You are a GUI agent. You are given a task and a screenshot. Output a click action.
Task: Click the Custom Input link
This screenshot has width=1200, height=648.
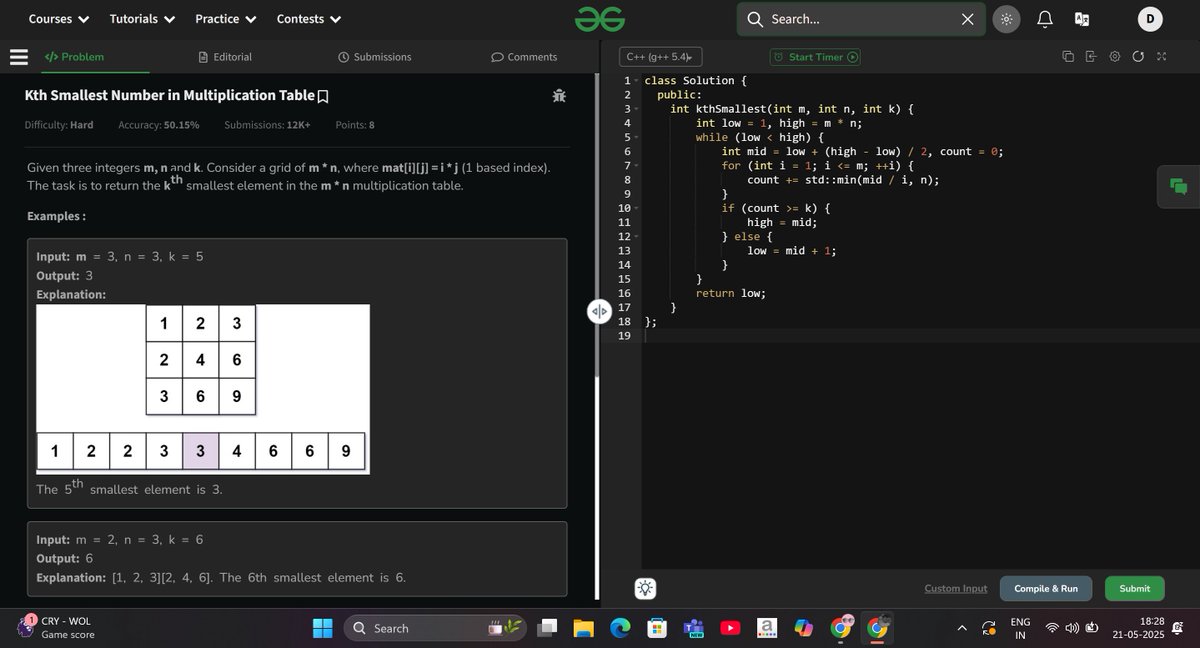coord(955,589)
